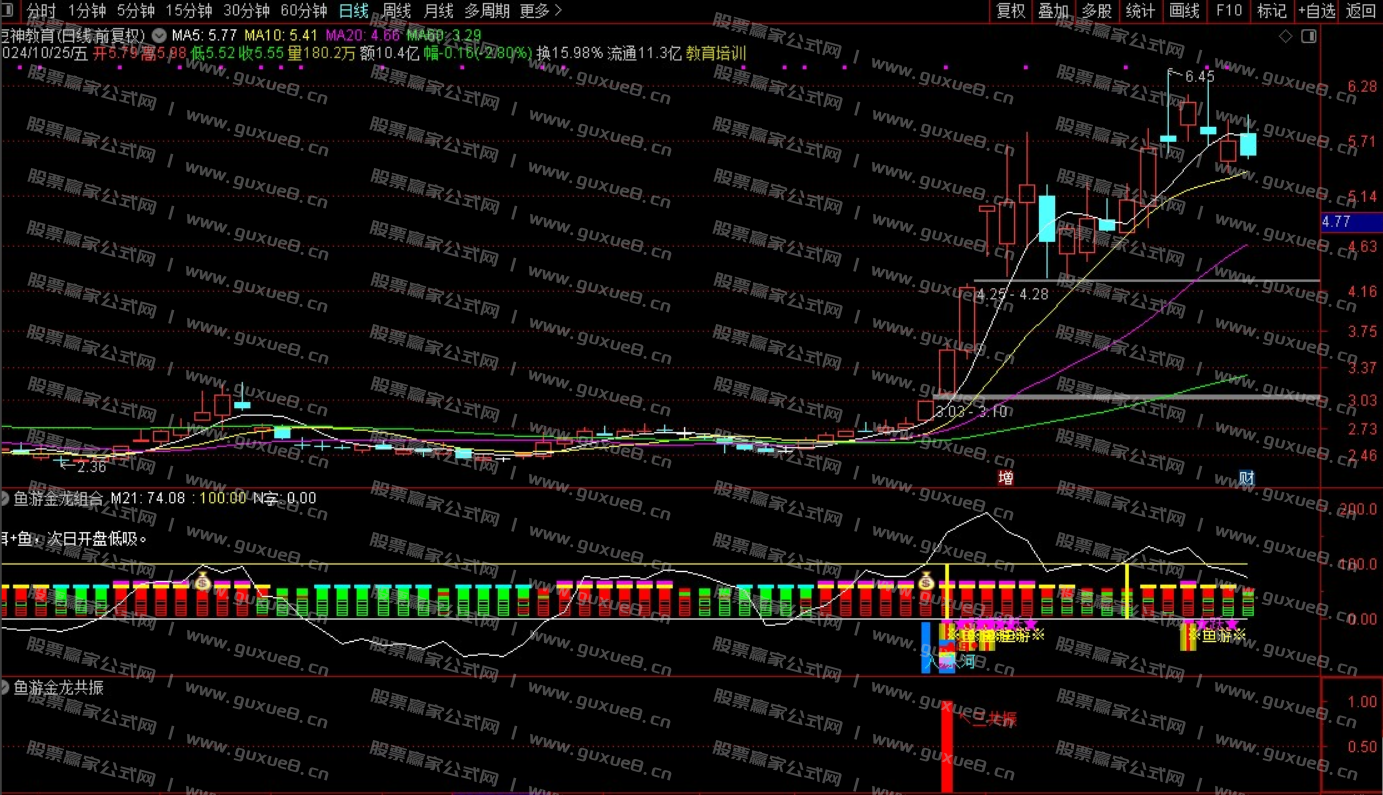Click the red 增 marker icon
The image size is (1383, 795).
click(x=1006, y=478)
